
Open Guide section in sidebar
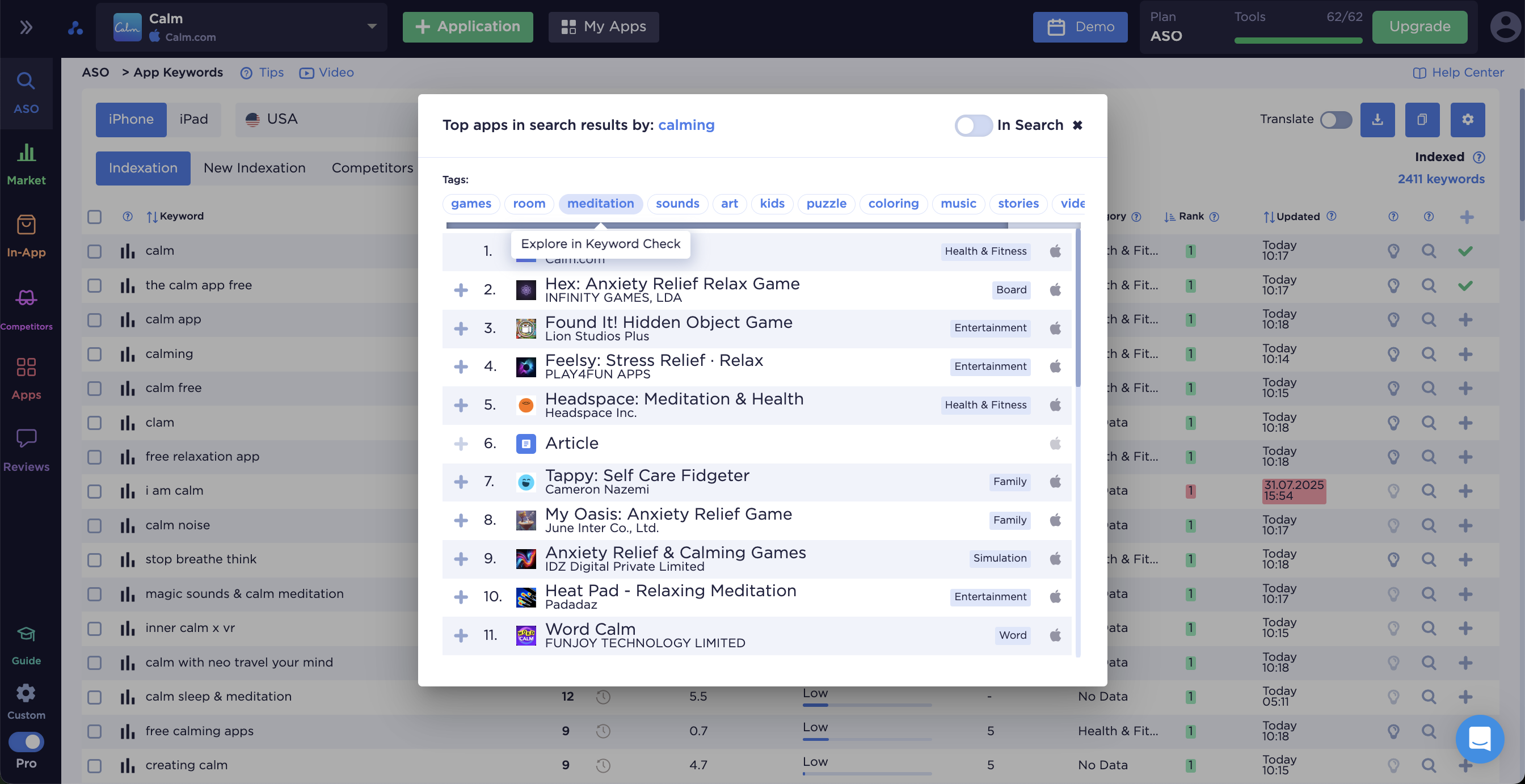pyautogui.click(x=26, y=646)
